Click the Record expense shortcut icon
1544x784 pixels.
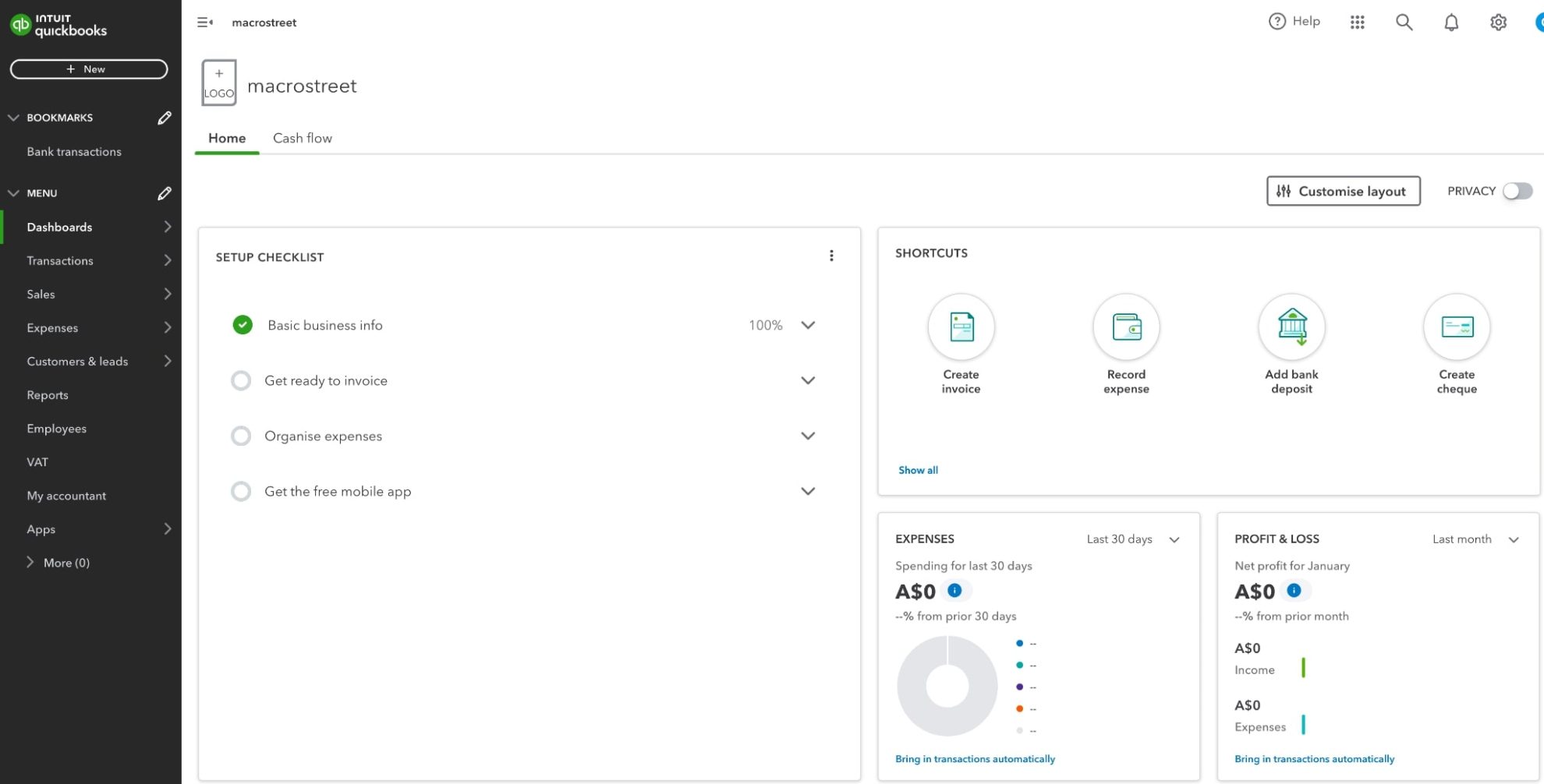pyautogui.click(x=1126, y=327)
